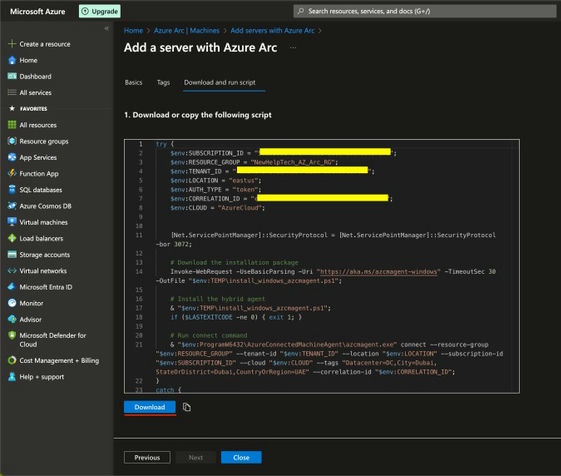This screenshot has height=476, width=561.
Task: Click Create a resource plus icon
Action: click(x=12, y=44)
